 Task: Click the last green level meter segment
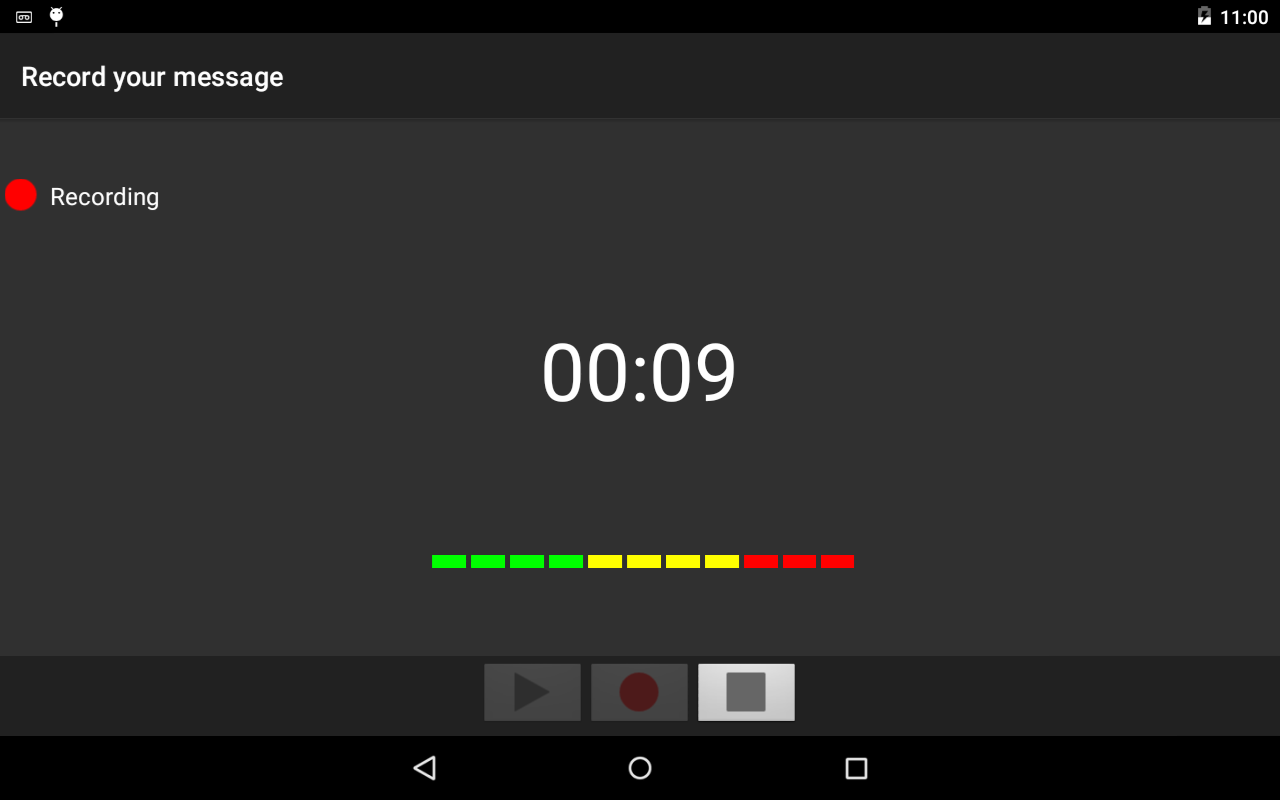[566, 562]
